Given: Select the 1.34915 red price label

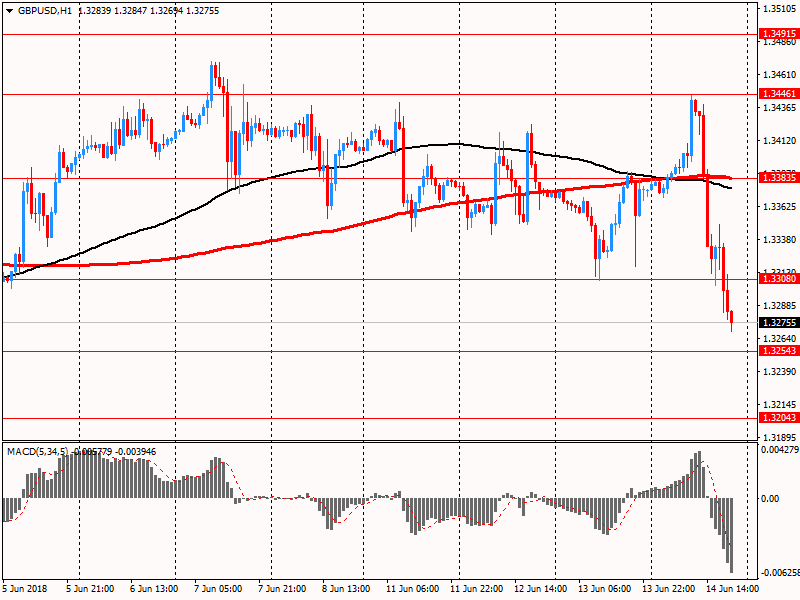Looking at the screenshot, I should pyautogui.click(x=778, y=34).
